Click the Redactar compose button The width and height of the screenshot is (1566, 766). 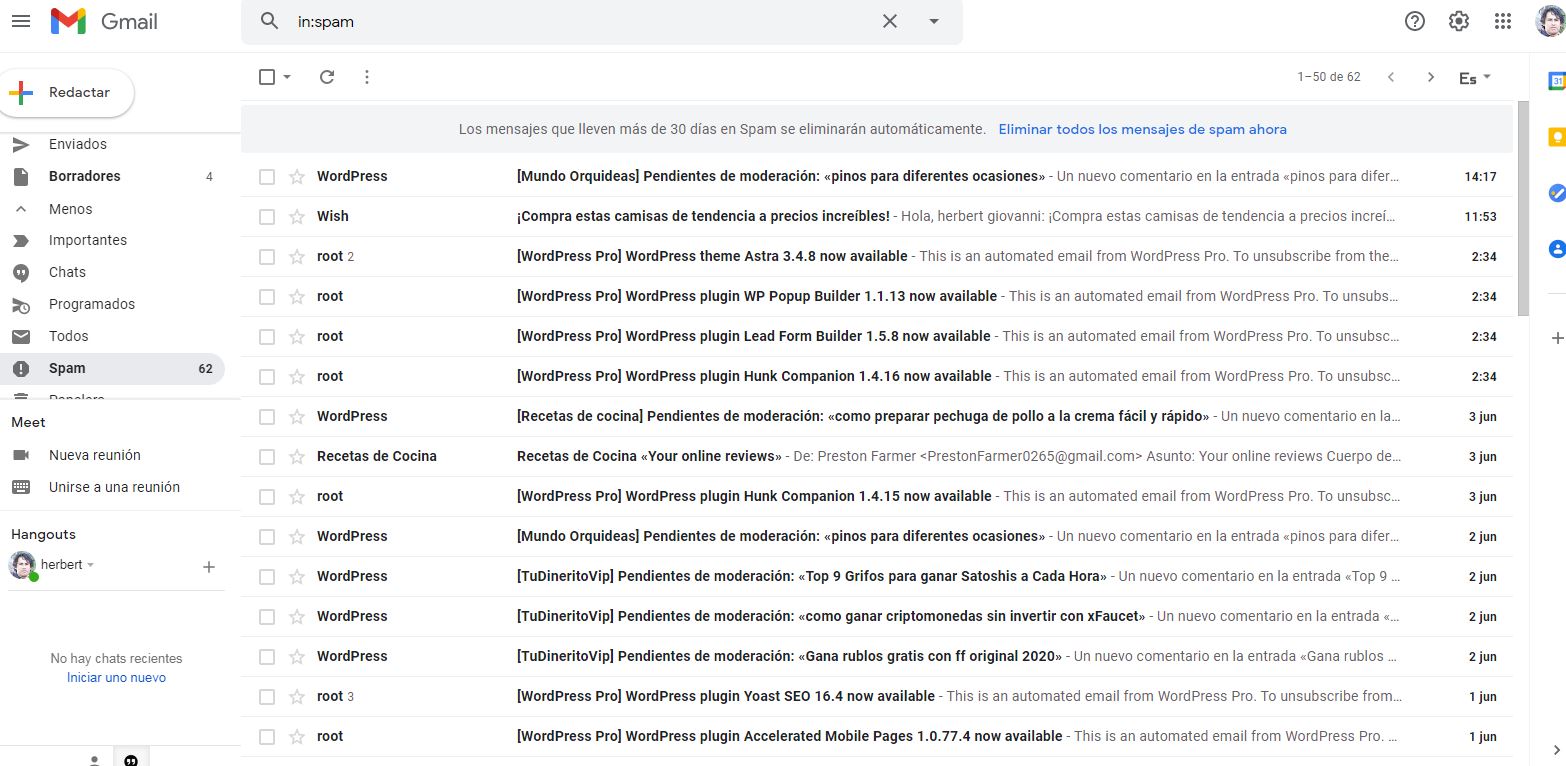click(x=68, y=93)
